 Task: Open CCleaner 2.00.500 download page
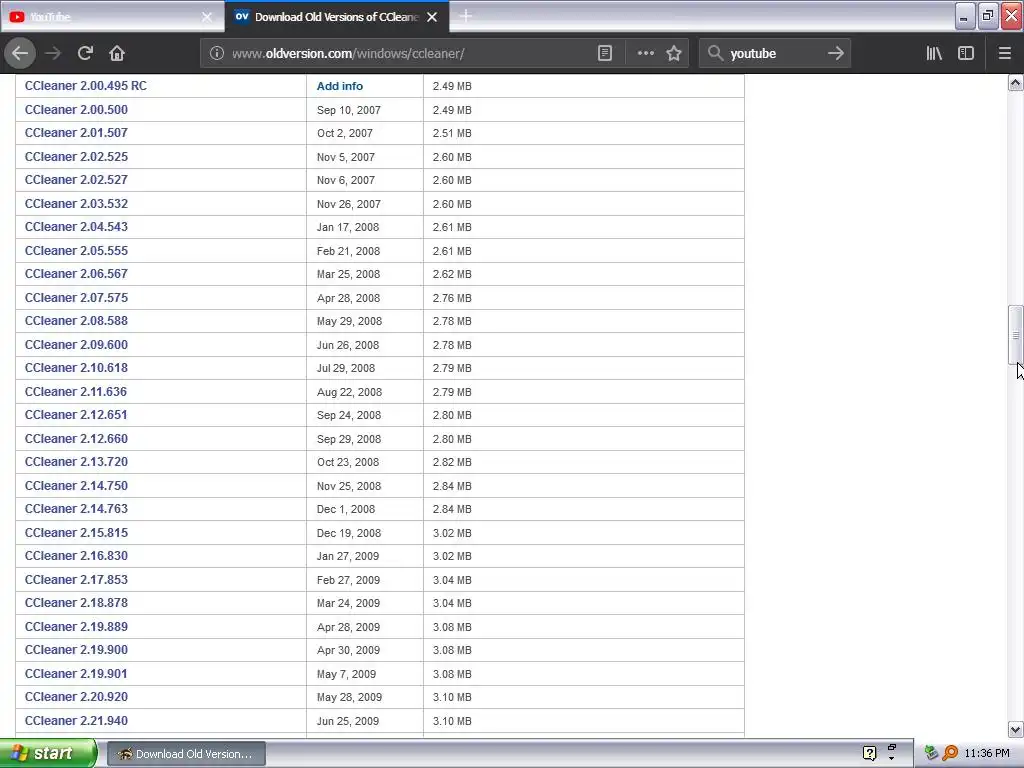[76, 110]
